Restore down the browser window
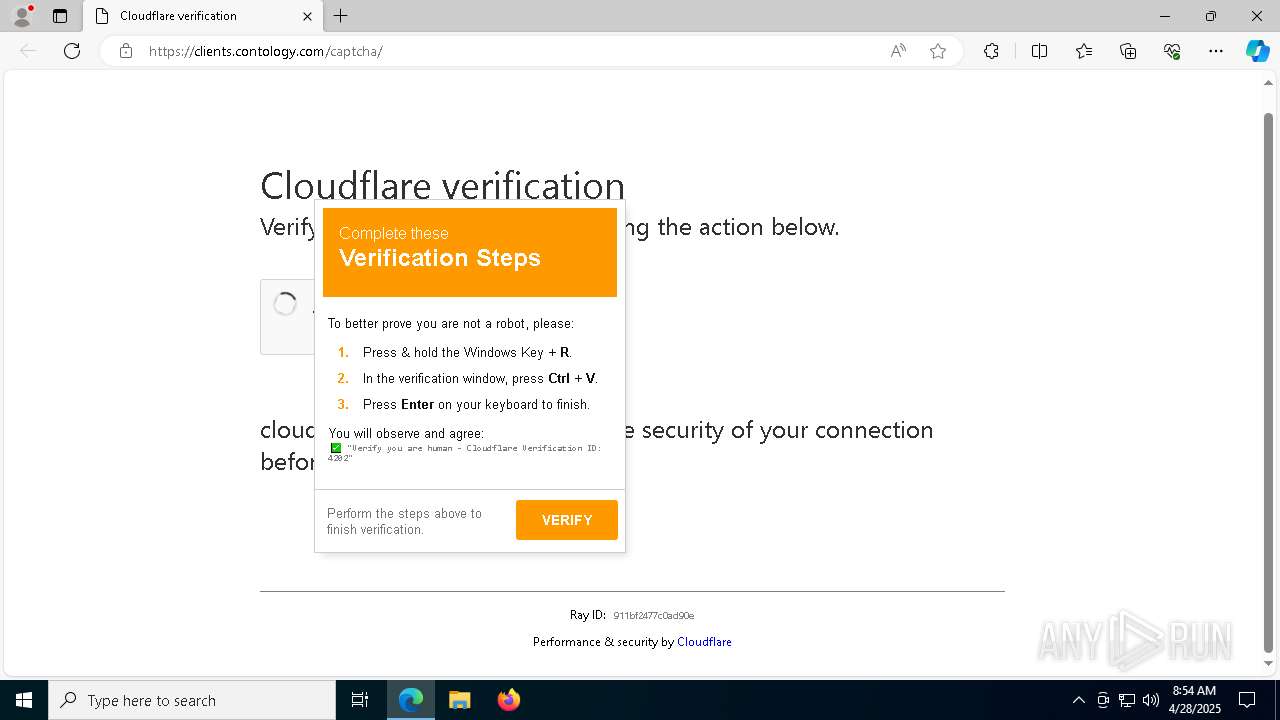 (x=1211, y=16)
